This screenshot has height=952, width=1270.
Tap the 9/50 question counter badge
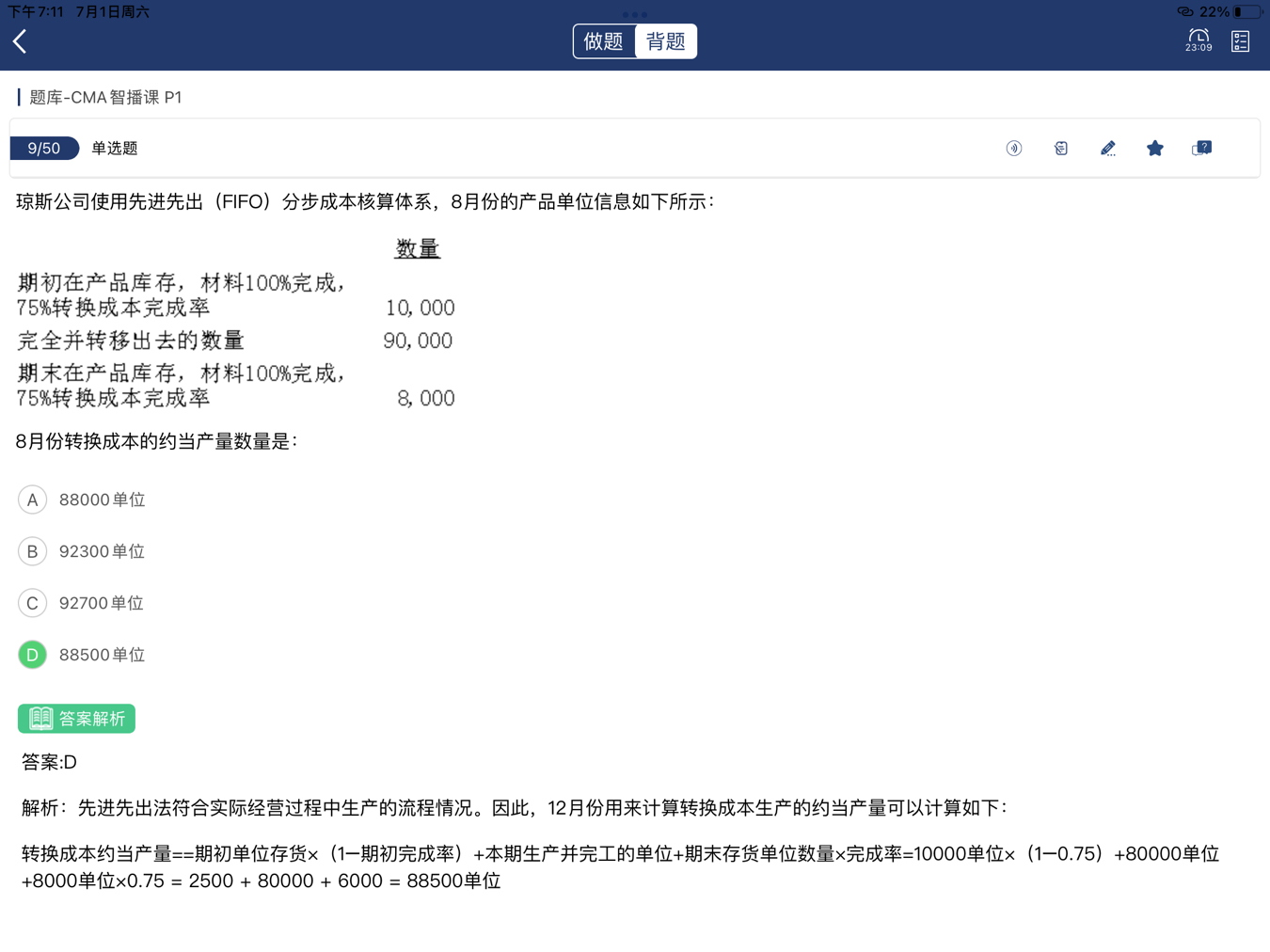pyautogui.click(x=44, y=149)
